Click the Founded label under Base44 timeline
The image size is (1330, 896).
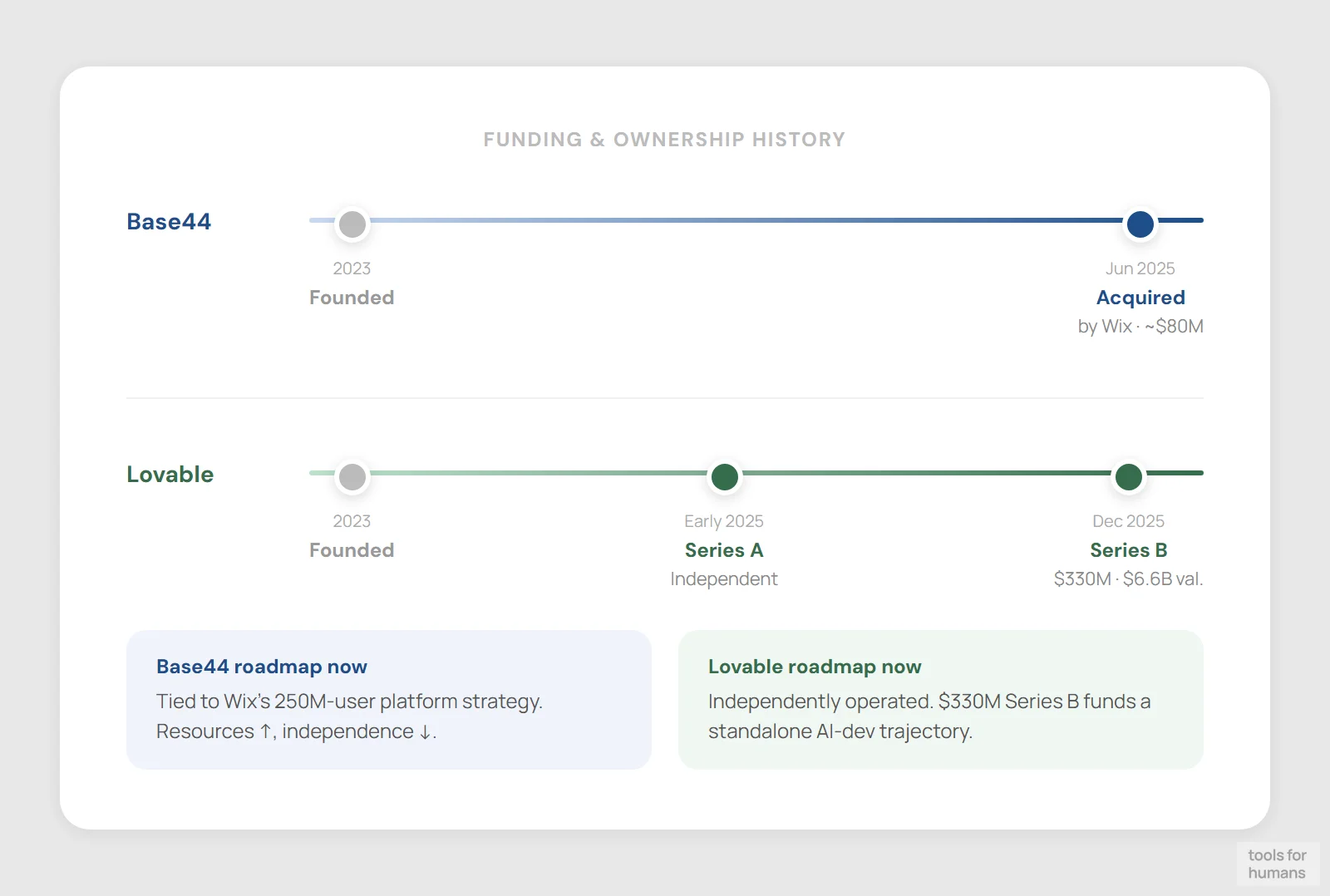pyautogui.click(x=352, y=297)
